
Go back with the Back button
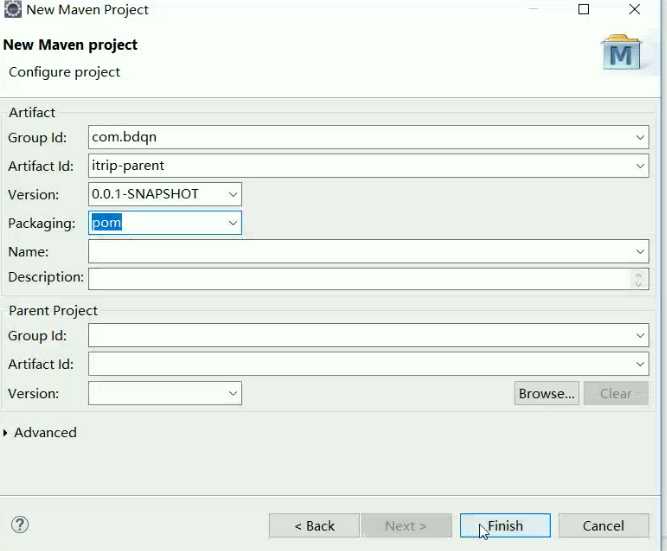point(314,525)
